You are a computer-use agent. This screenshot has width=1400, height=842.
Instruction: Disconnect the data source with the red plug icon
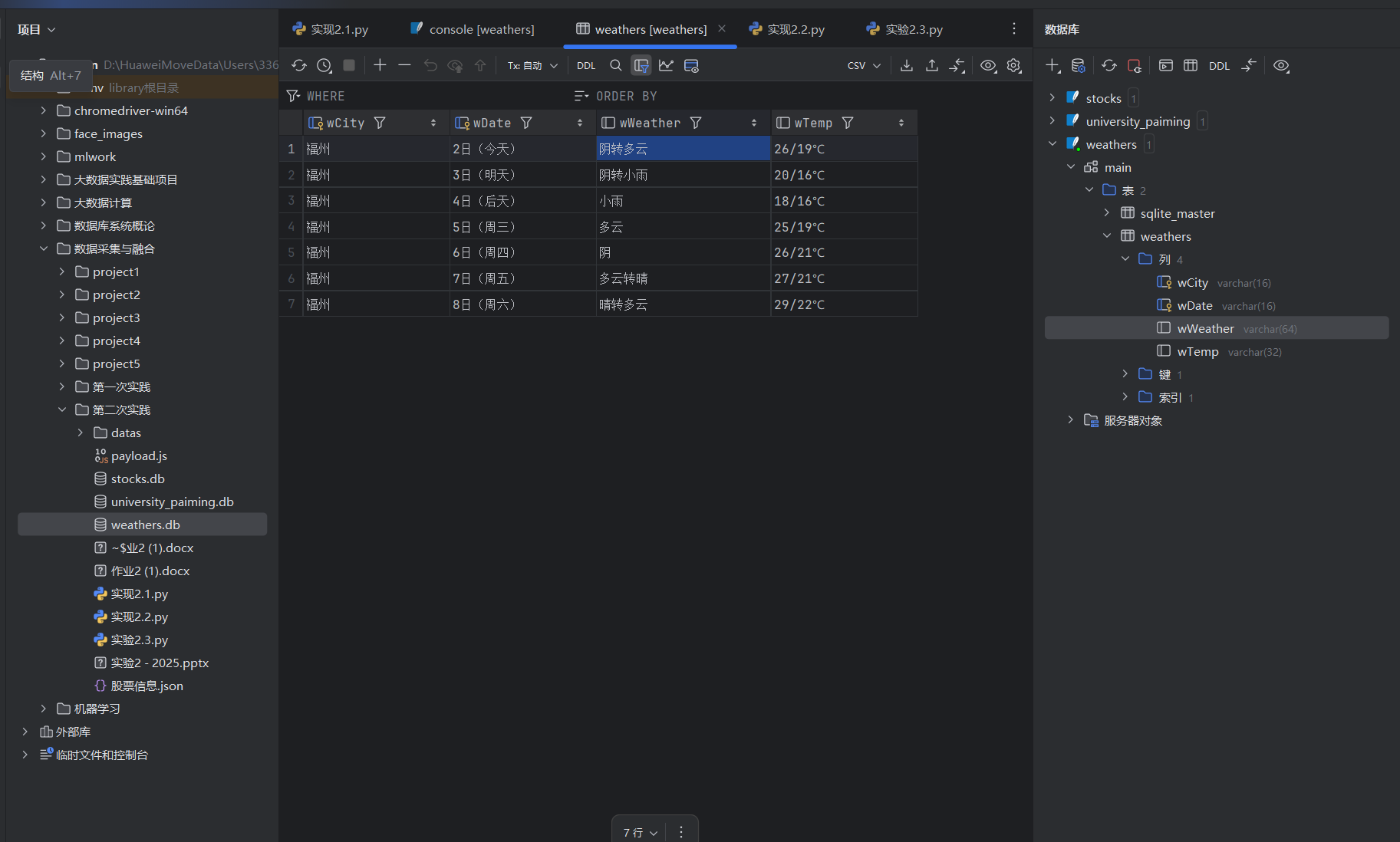point(1135,66)
